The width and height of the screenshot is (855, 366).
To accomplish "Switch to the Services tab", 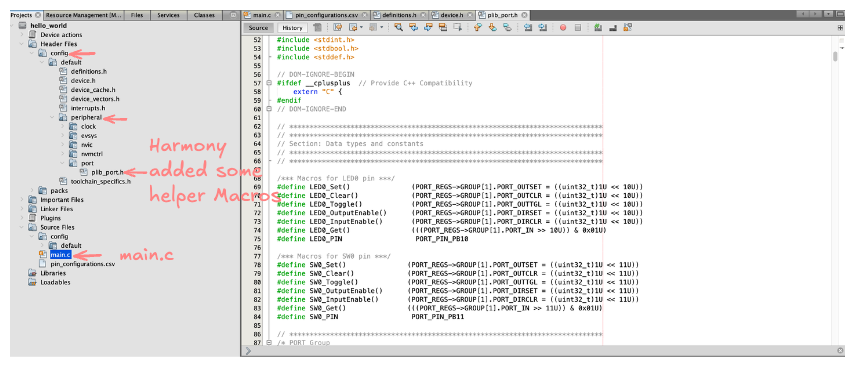I will coord(168,15).
